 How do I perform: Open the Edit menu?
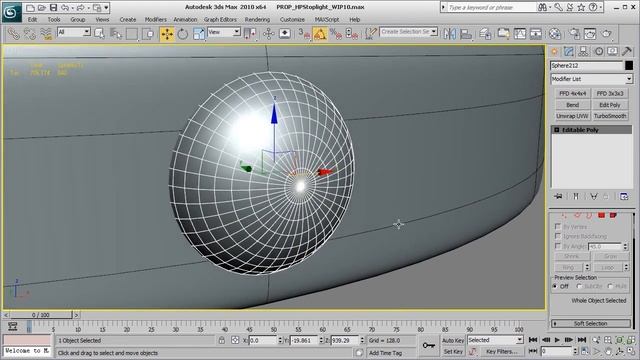pyautogui.click(x=32, y=19)
